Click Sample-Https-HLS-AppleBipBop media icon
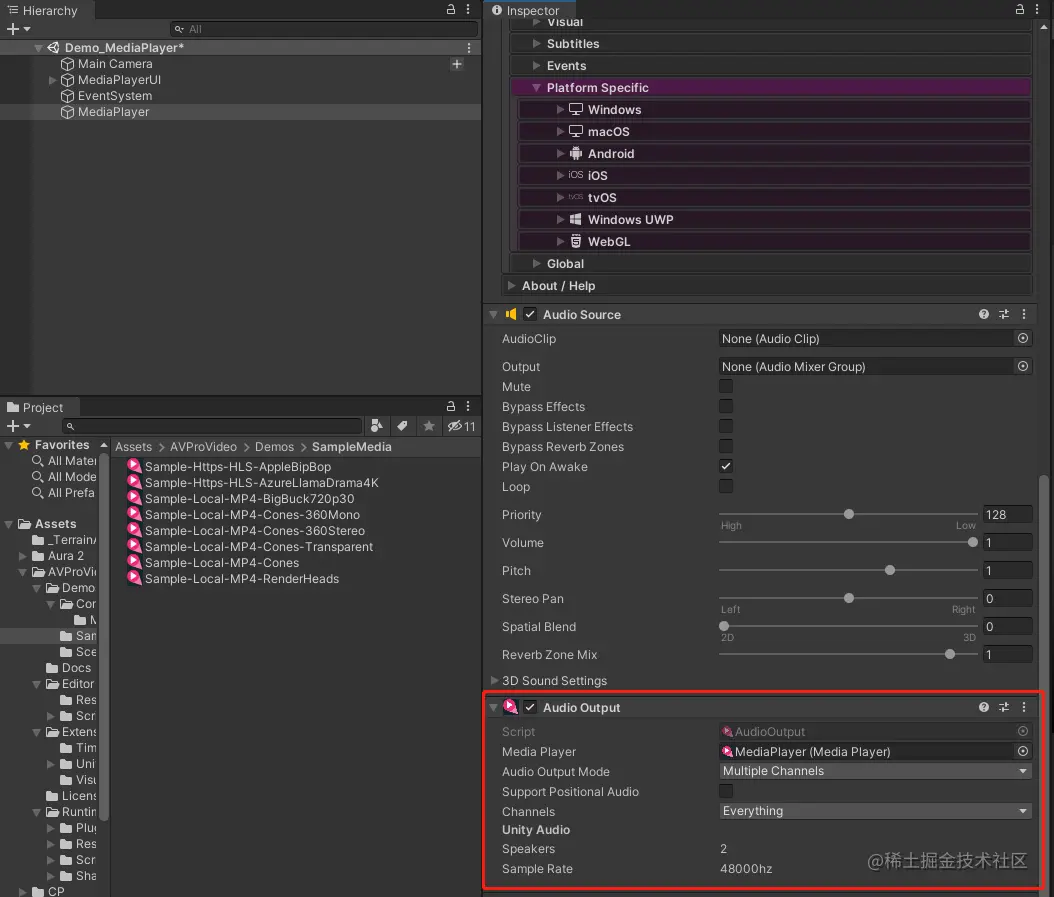The width and height of the screenshot is (1054, 897). coord(134,466)
